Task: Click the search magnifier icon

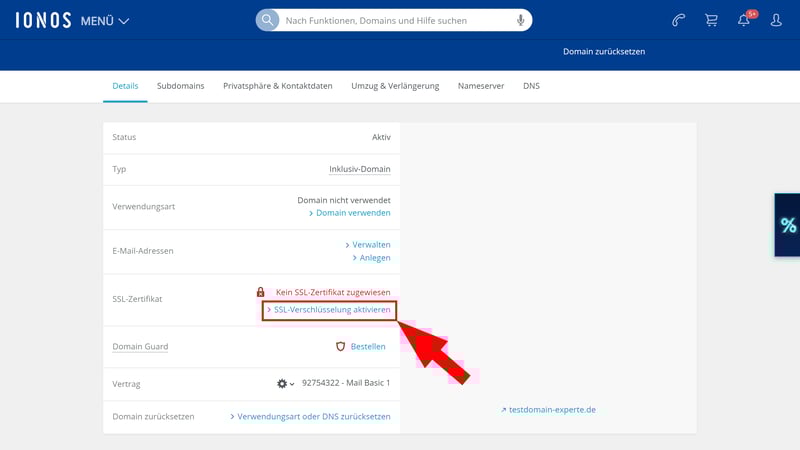Action: [x=267, y=20]
